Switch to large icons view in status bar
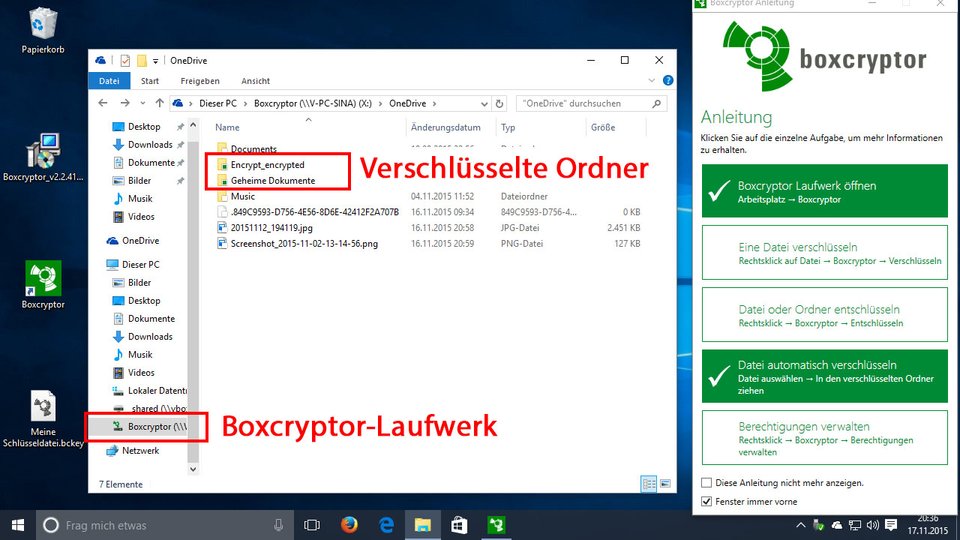Viewport: 960px width, 540px height. click(665, 484)
